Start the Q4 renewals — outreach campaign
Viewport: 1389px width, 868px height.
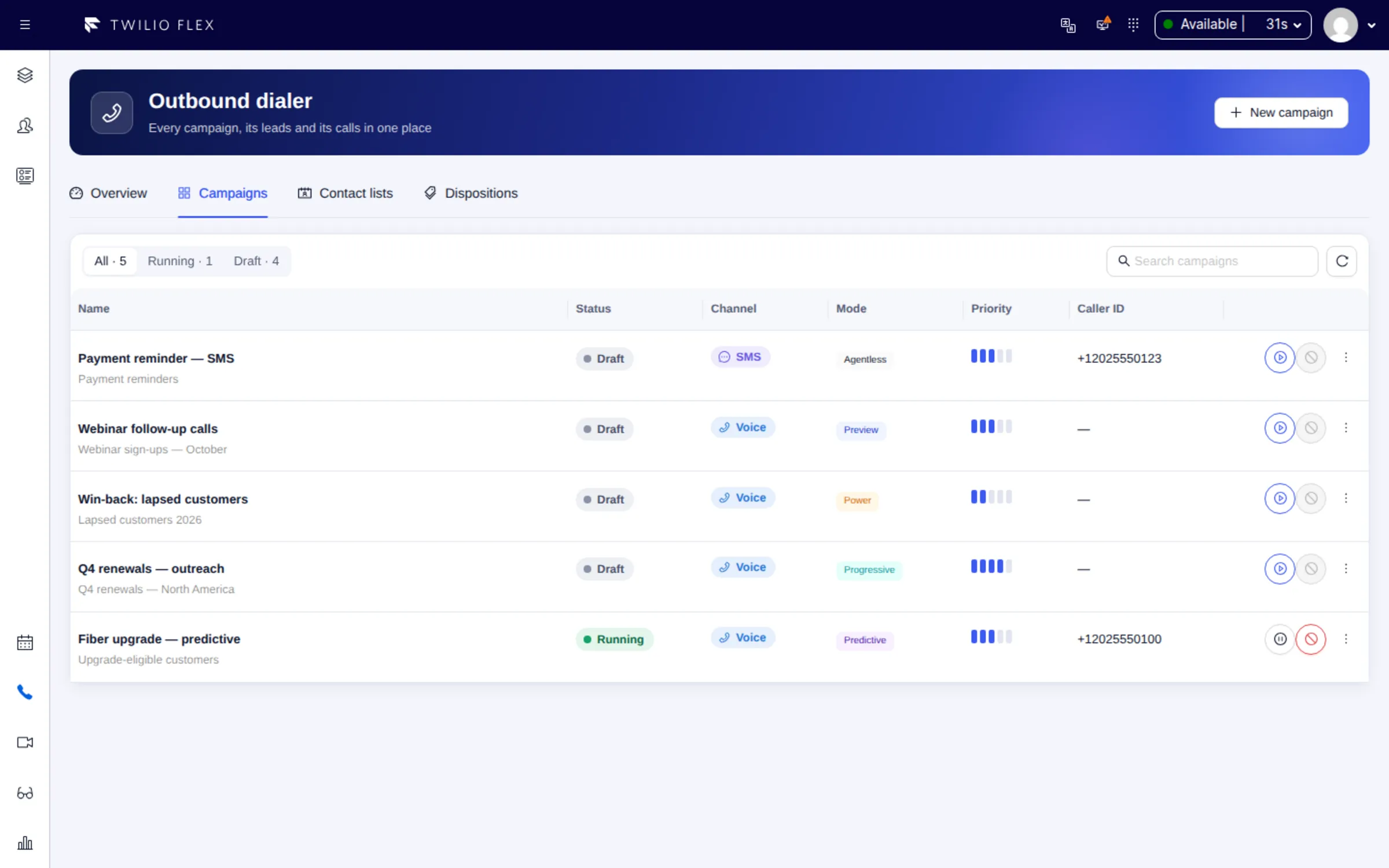[x=1280, y=569]
